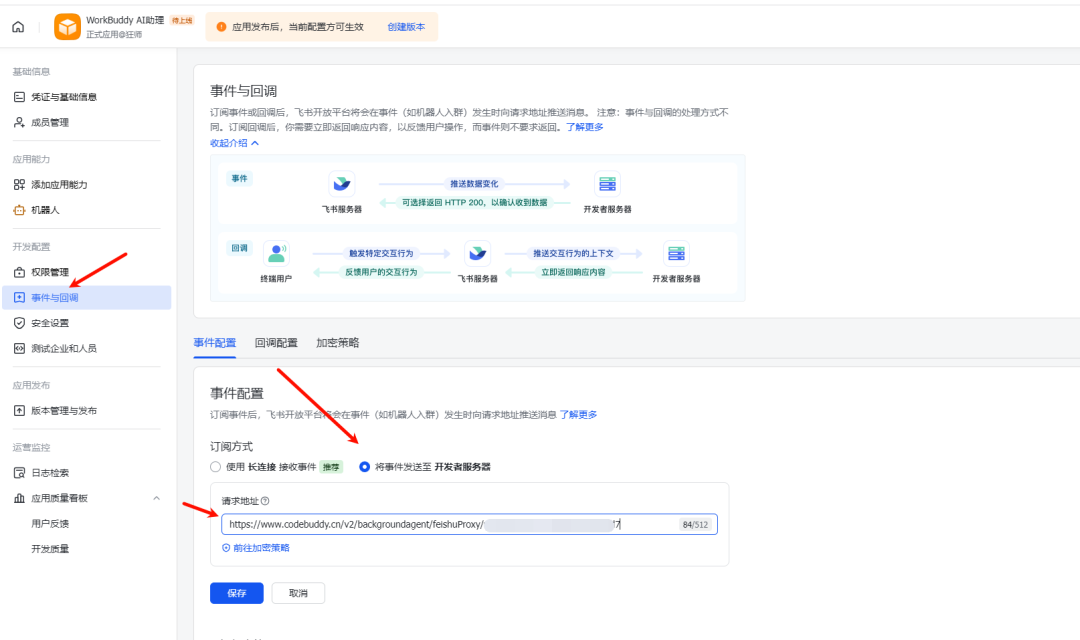Click the help icon beside 请求地址
Viewport: 1080px width, 640px height.
click(x=265, y=501)
